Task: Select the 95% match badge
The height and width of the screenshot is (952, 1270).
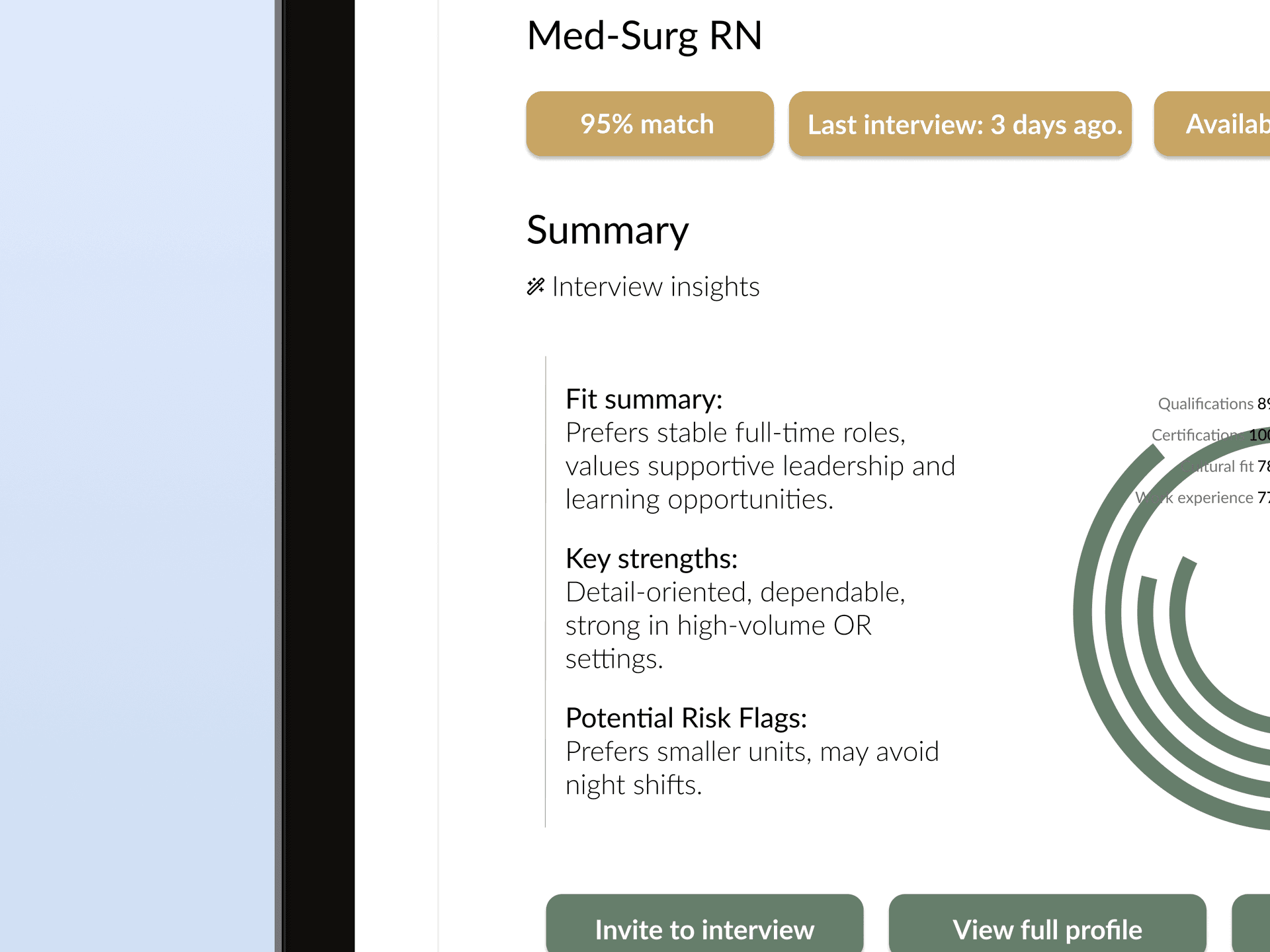Action: pos(649,124)
